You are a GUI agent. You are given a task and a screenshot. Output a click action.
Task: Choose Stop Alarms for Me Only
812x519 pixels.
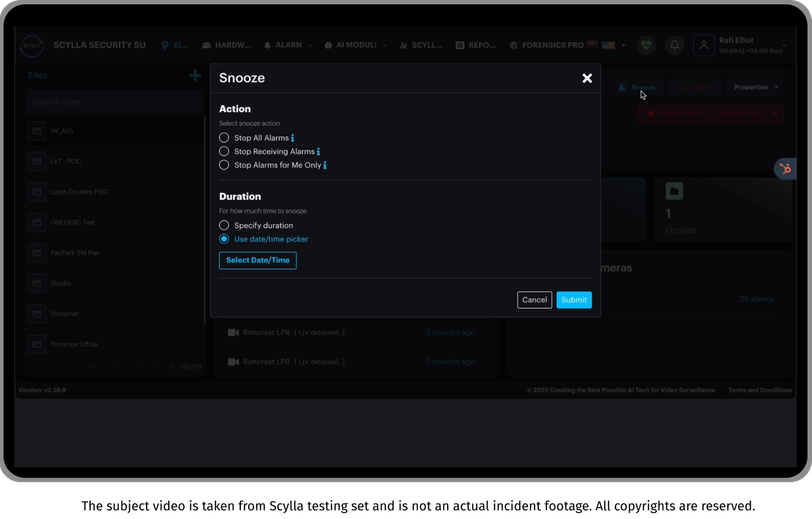click(224, 165)
